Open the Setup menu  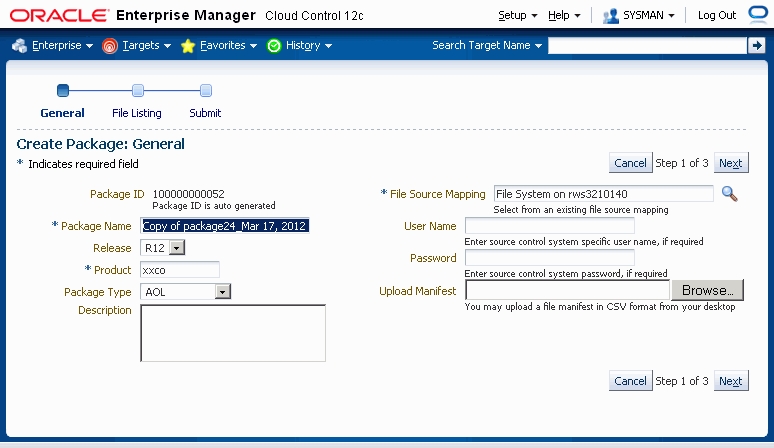(517, 15)
